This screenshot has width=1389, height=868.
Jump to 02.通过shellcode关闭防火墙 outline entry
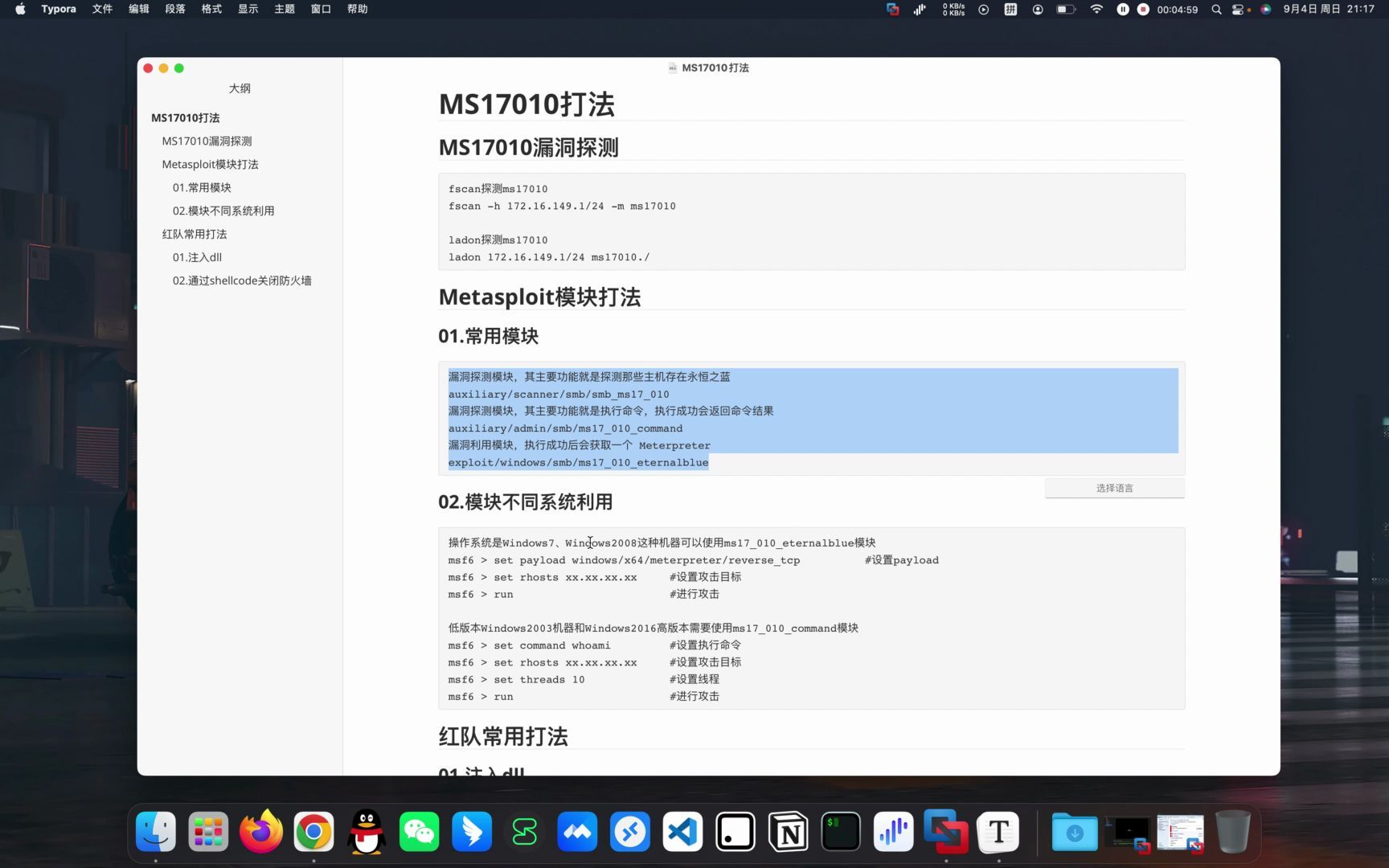click(242, 280)
